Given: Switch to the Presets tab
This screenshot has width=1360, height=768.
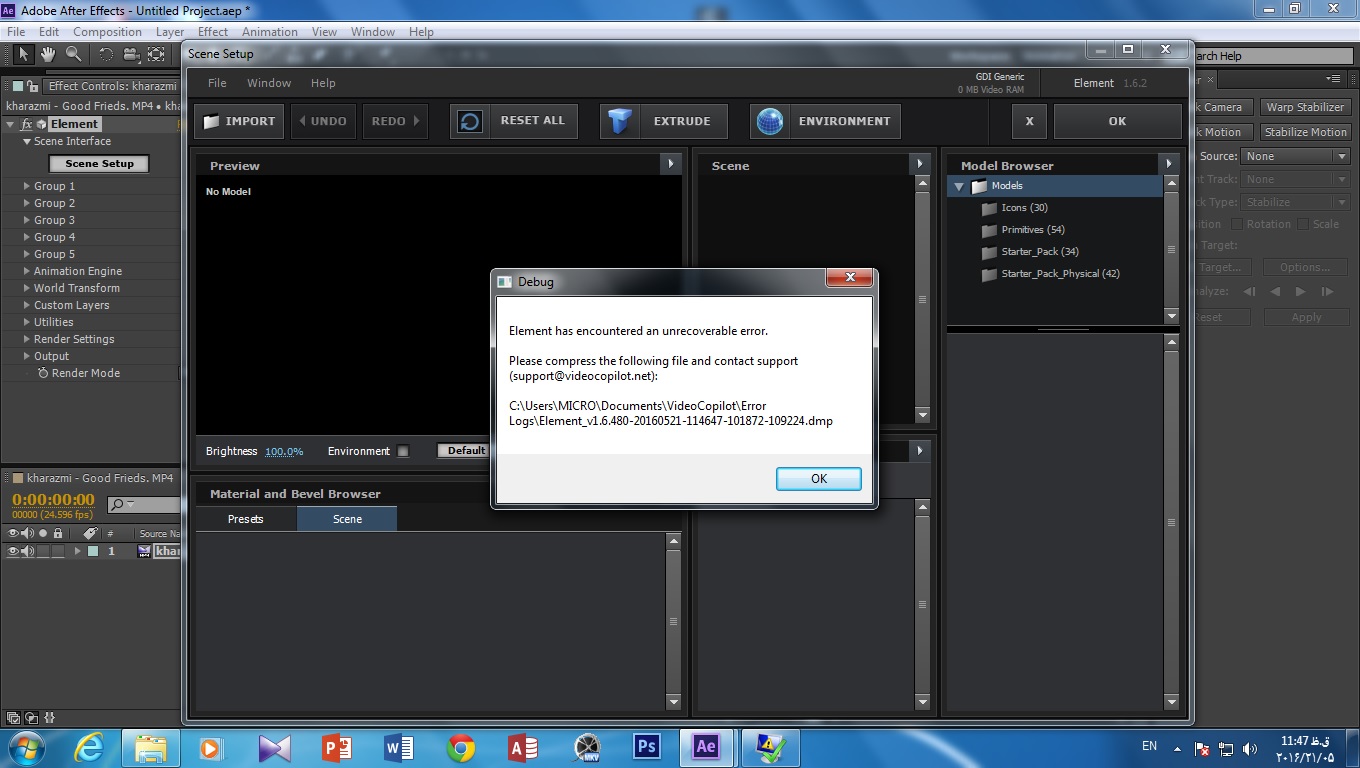Looking at the screenshot, I should coord(246,519).
